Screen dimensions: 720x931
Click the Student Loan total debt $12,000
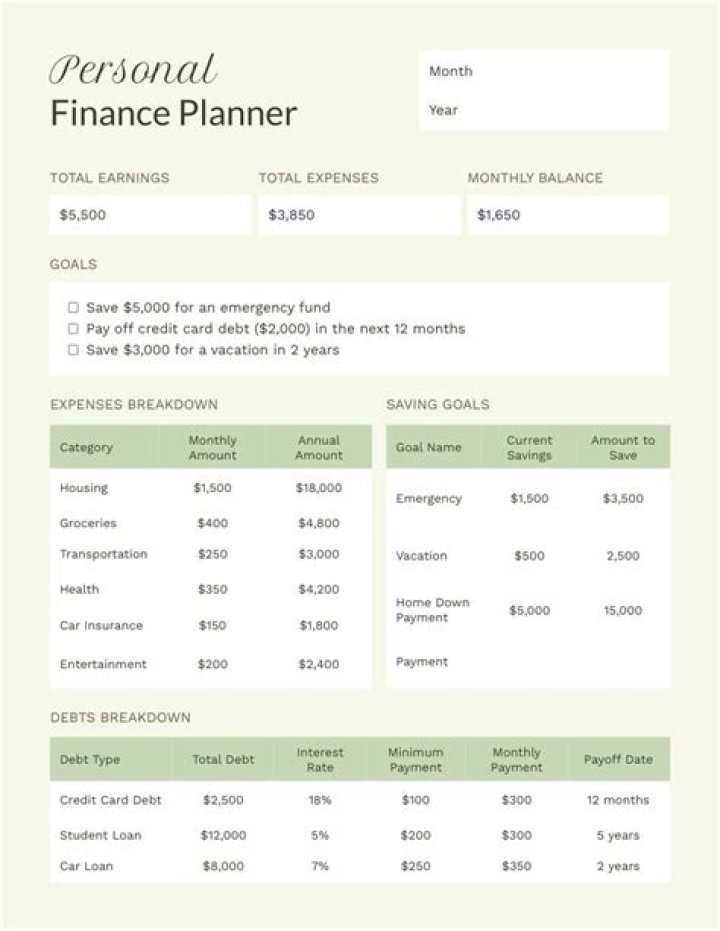pyautogui.click(x=223, y=835)
